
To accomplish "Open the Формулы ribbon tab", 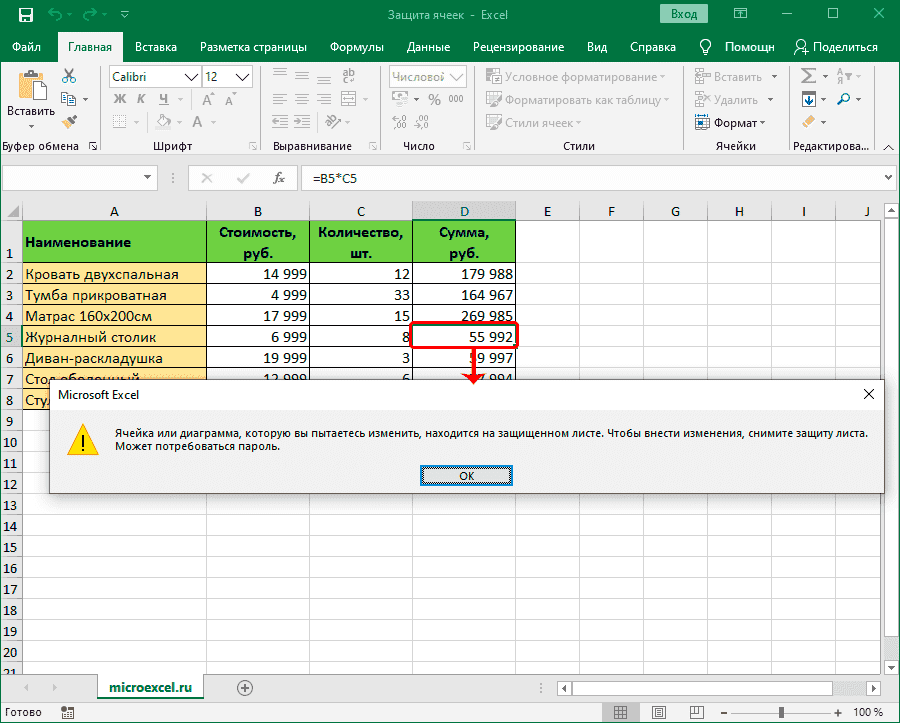I will click(356, 47).
